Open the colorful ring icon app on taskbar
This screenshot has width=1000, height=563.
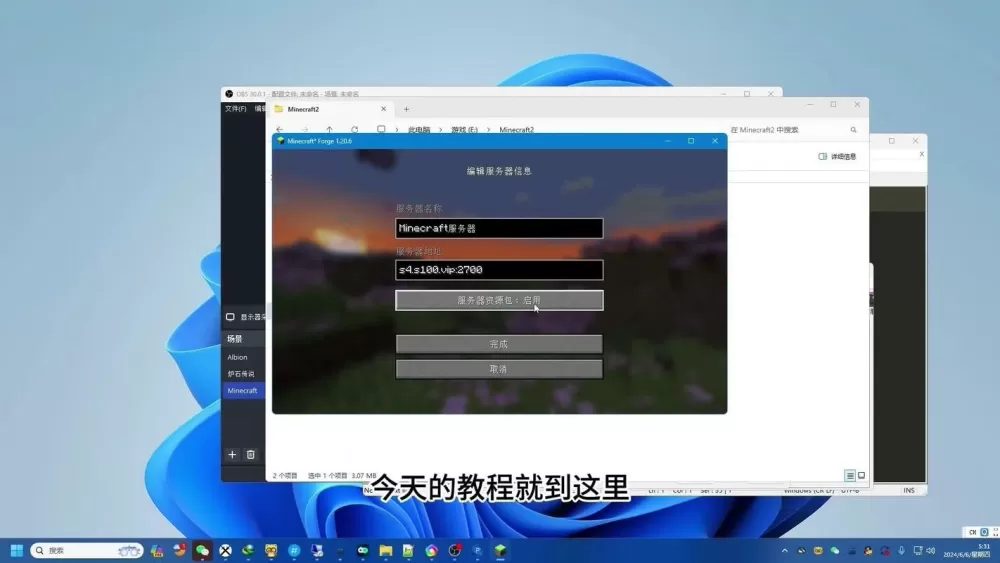pos(432,550)
